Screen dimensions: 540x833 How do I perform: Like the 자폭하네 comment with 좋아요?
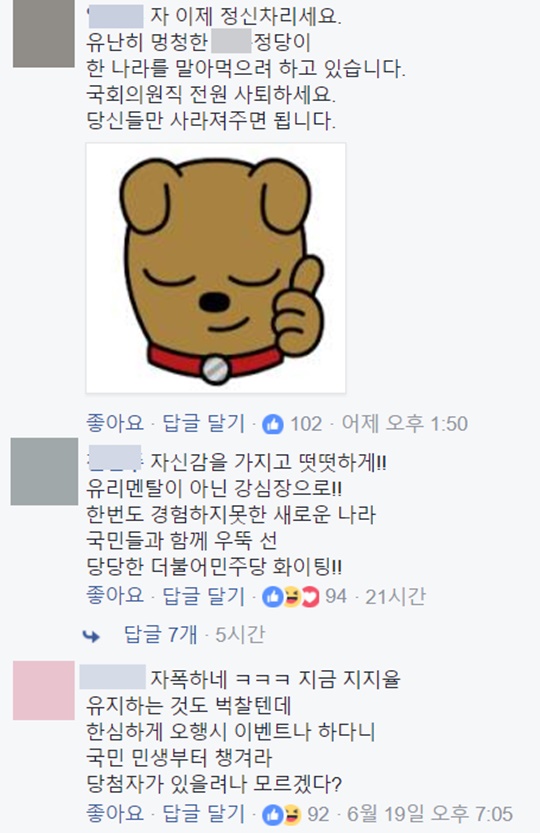tap(115, 813)
